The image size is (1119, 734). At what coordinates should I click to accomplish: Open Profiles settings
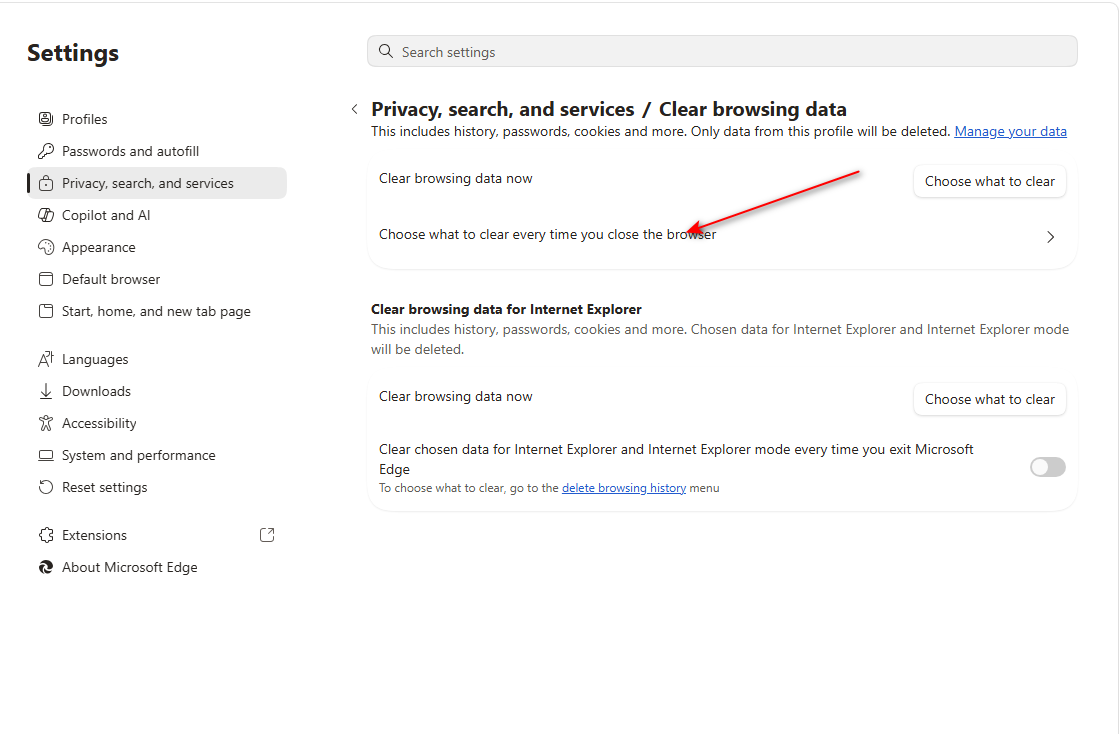click(157, 119)
